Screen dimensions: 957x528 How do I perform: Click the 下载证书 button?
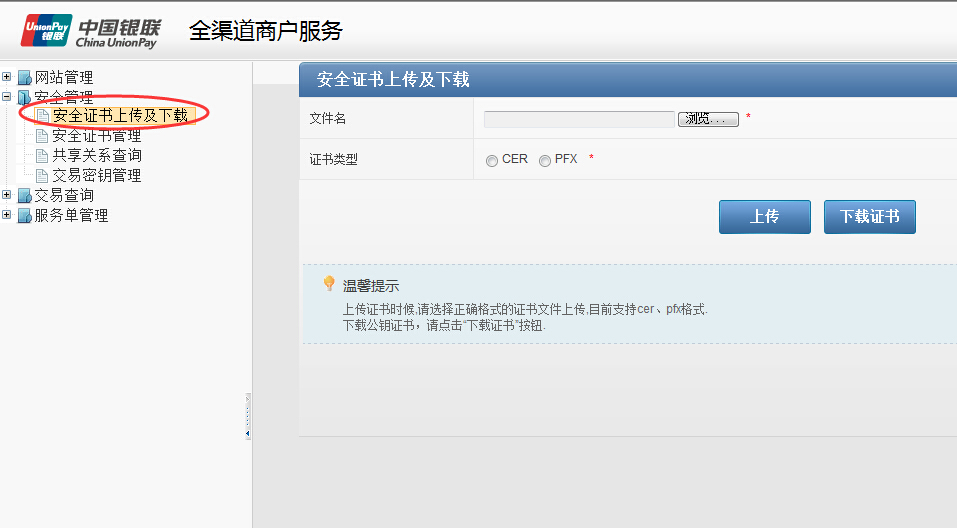click(x=869, y=217)
